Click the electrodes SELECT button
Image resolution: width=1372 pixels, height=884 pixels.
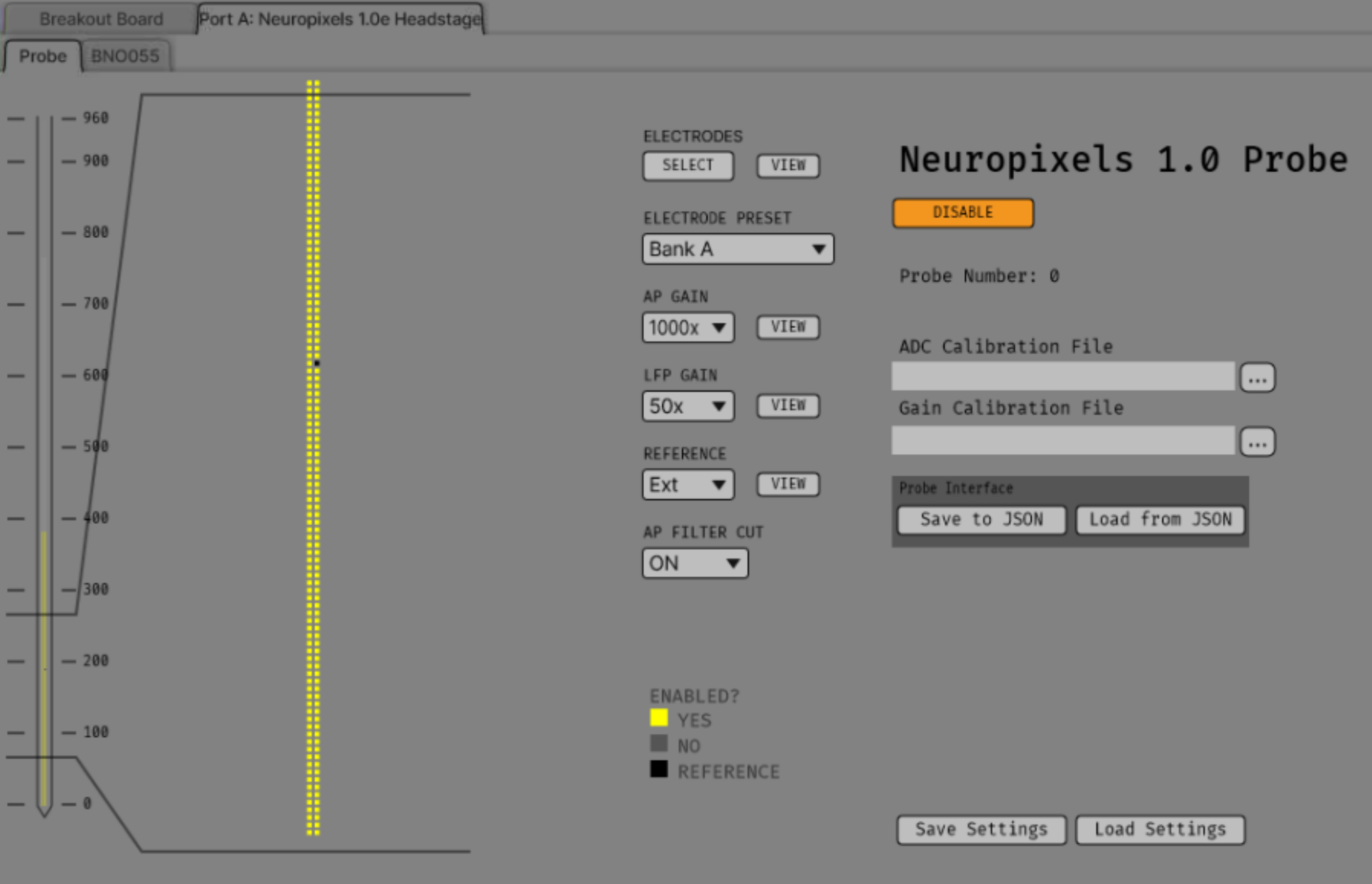tap(687, 165)
